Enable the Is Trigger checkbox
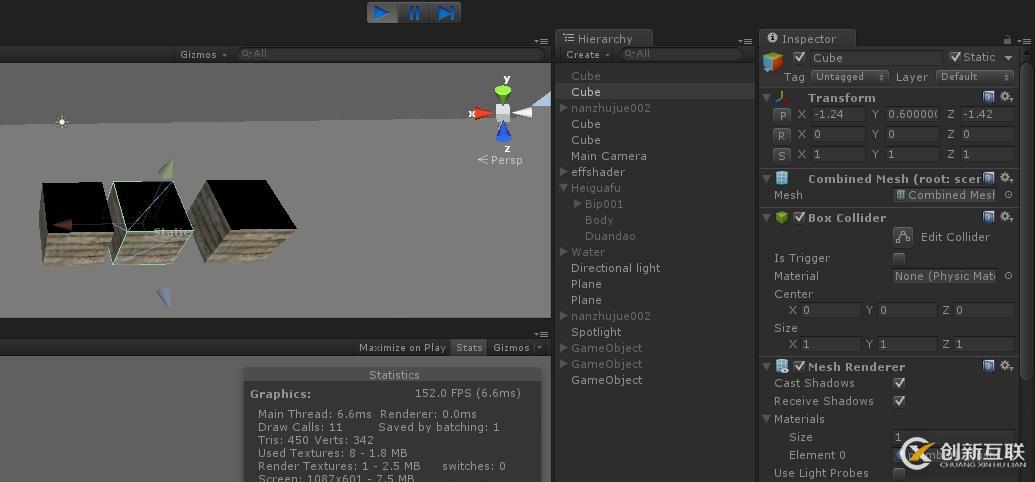The width and height of the screenshot is (1035, 482). point(898,258)
